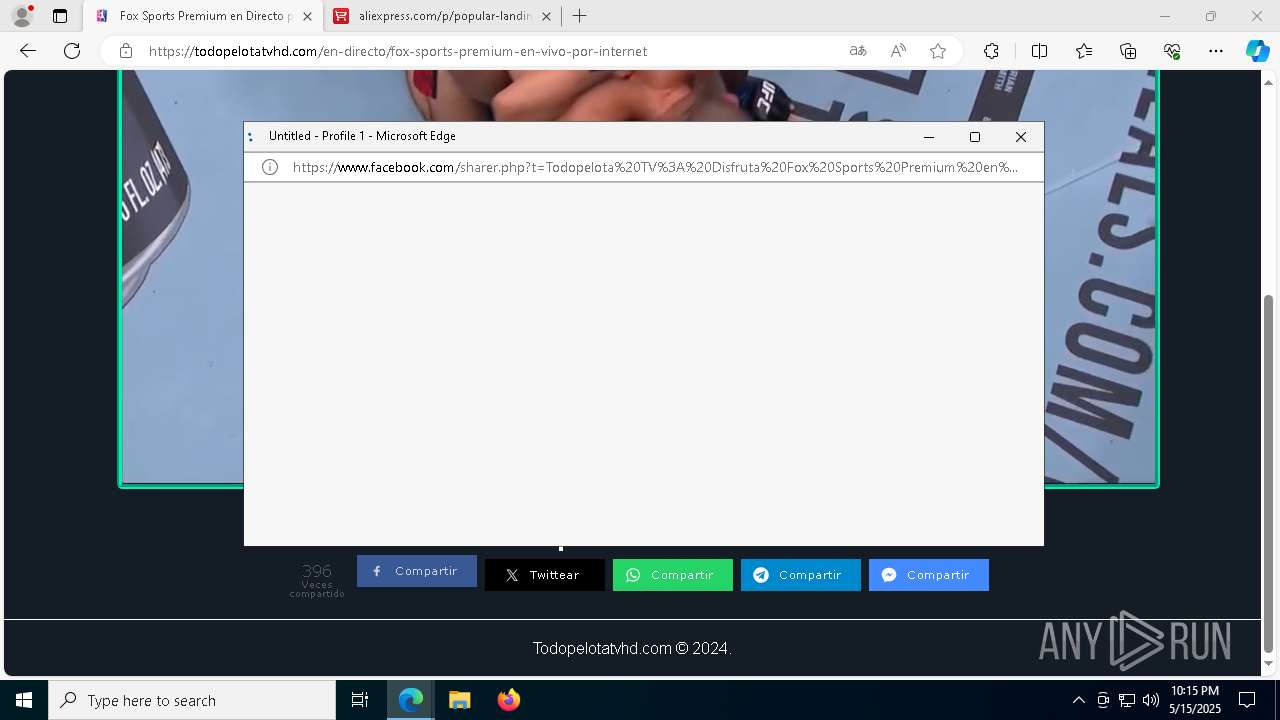Image resolution: width=1280 pixels, height=720 pixels.
Task: Maximize the Untitled Edge popup window
Action: coord(975,137)
